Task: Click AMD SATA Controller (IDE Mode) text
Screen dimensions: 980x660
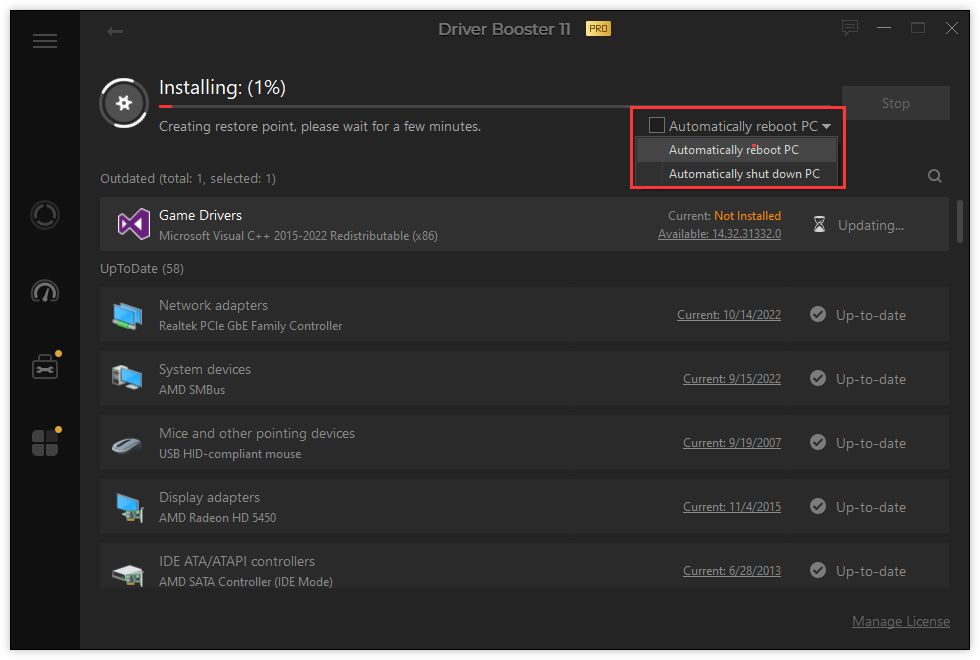Action: point(246,581)
